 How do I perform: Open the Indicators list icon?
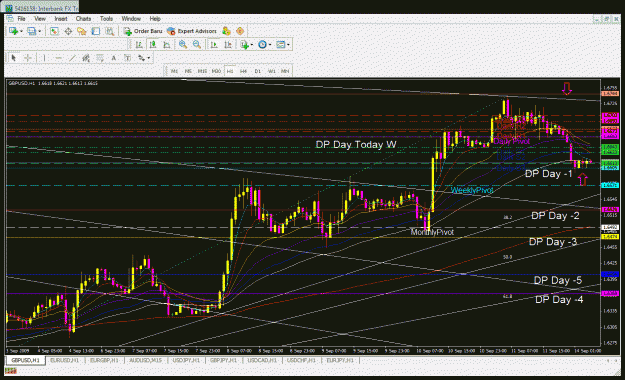tap(244, 45)
